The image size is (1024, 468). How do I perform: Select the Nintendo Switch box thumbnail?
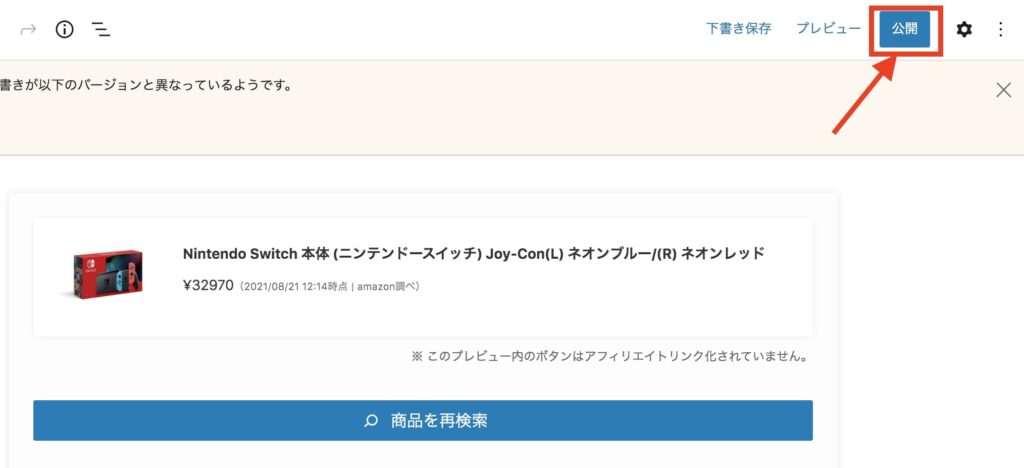tap(108, 273)
